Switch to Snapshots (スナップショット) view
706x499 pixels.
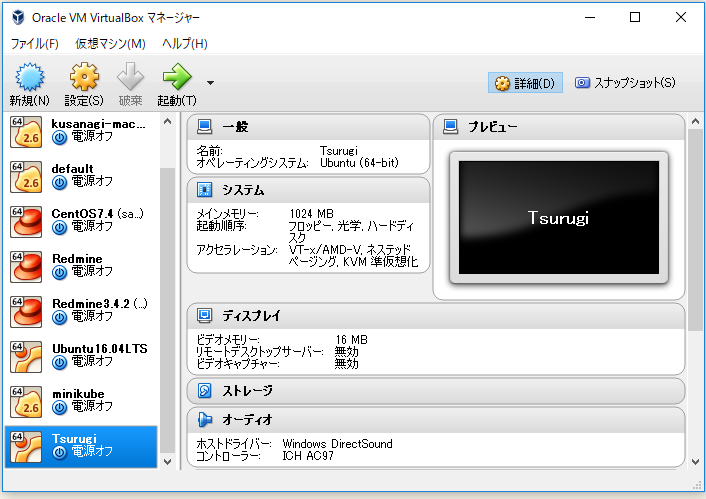625,83
